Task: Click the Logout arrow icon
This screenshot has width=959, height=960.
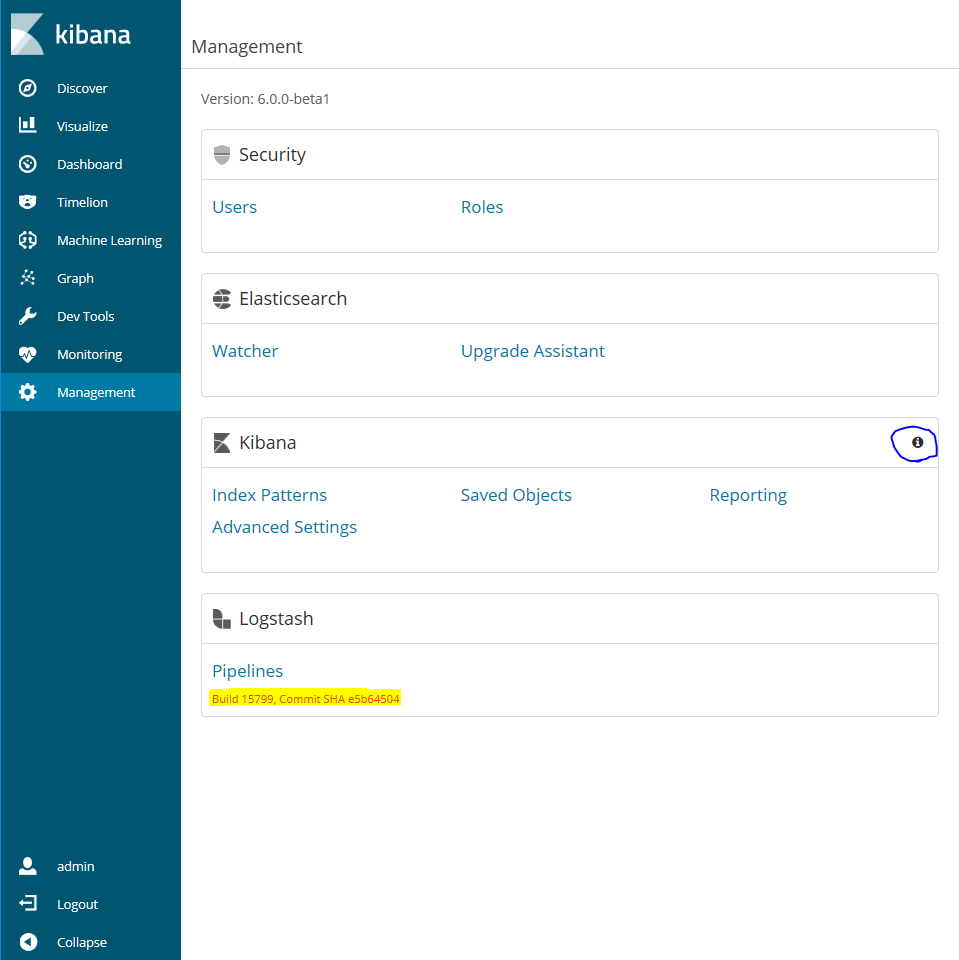Action: [28, 904]
